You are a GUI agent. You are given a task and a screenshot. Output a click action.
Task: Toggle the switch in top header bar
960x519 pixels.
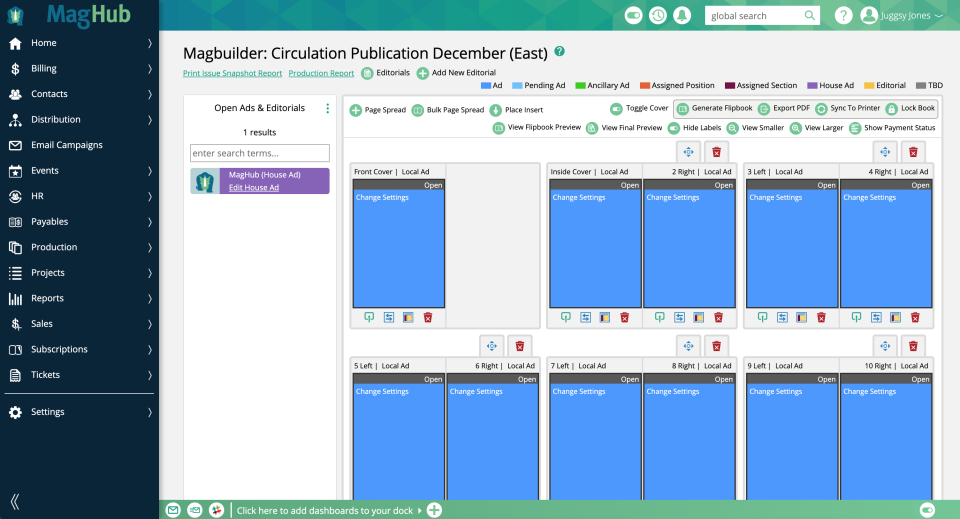(634, 15)
